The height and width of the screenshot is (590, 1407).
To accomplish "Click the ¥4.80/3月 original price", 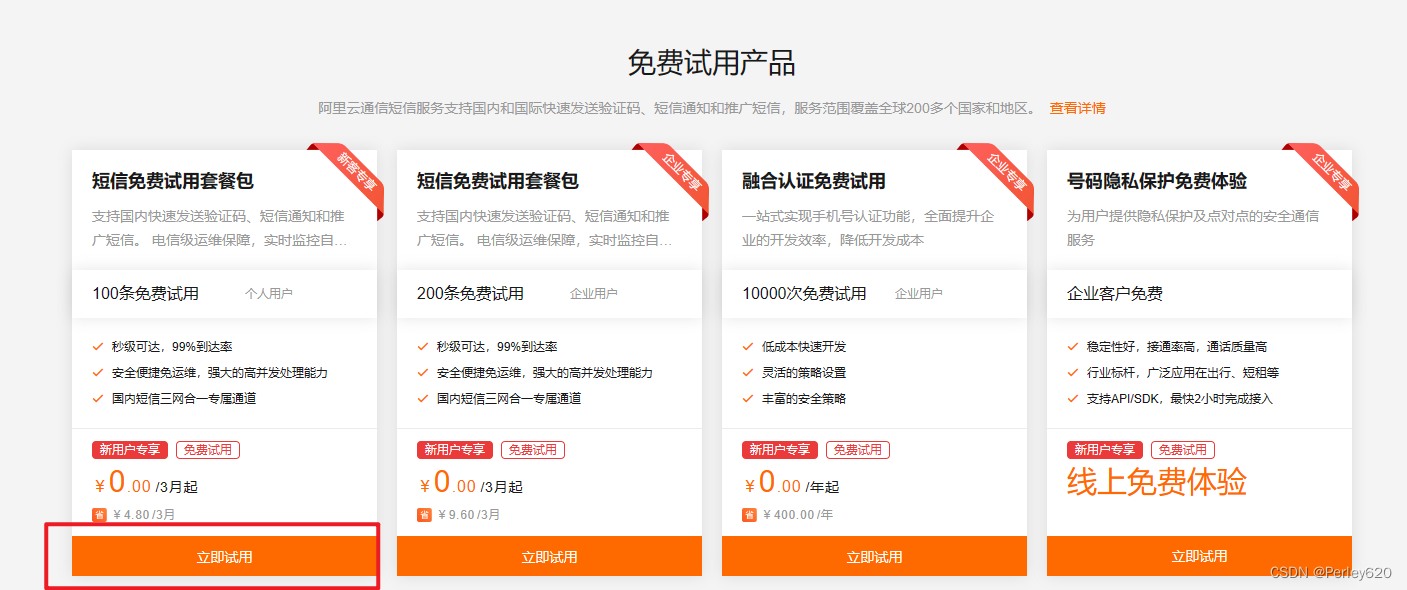I will click(x=144, y=515).
